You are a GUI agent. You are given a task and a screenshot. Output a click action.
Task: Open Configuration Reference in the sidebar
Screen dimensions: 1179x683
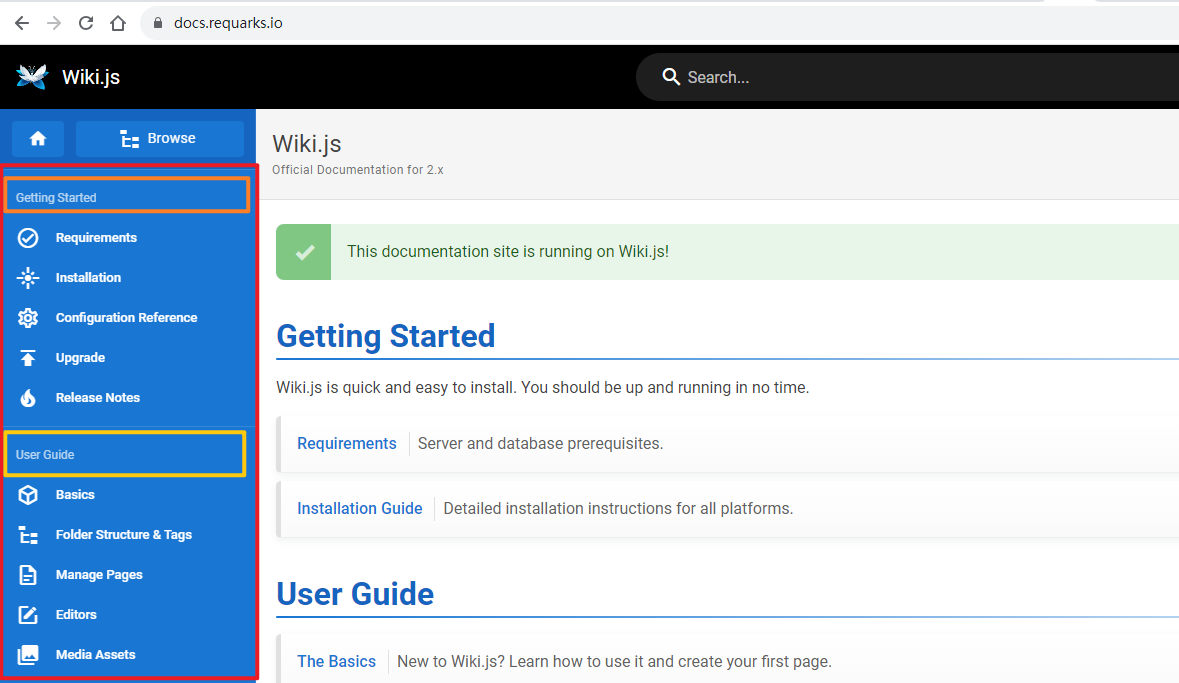[x=126, y=317]
